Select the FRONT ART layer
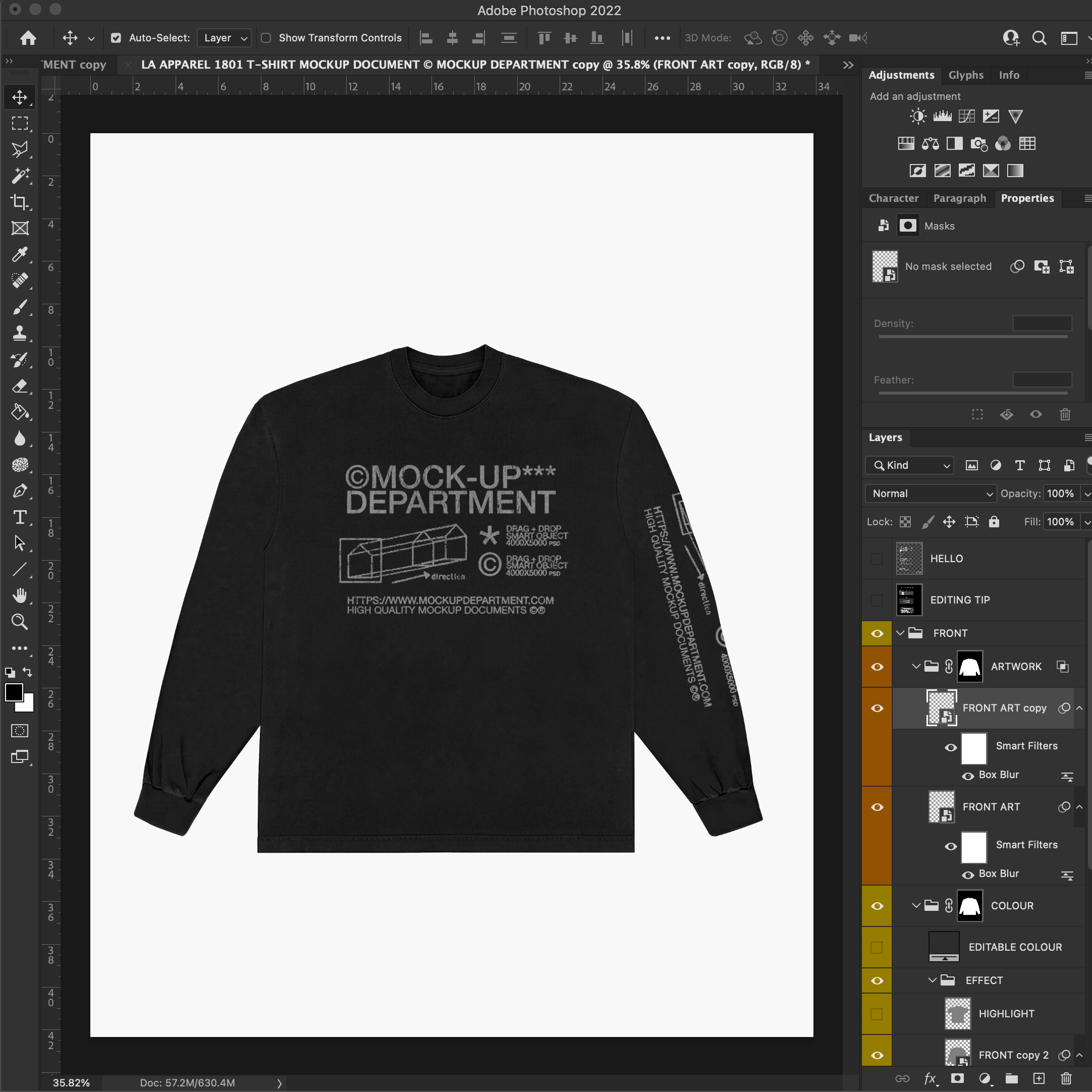 pyautogui.click(x=991, y=806)
